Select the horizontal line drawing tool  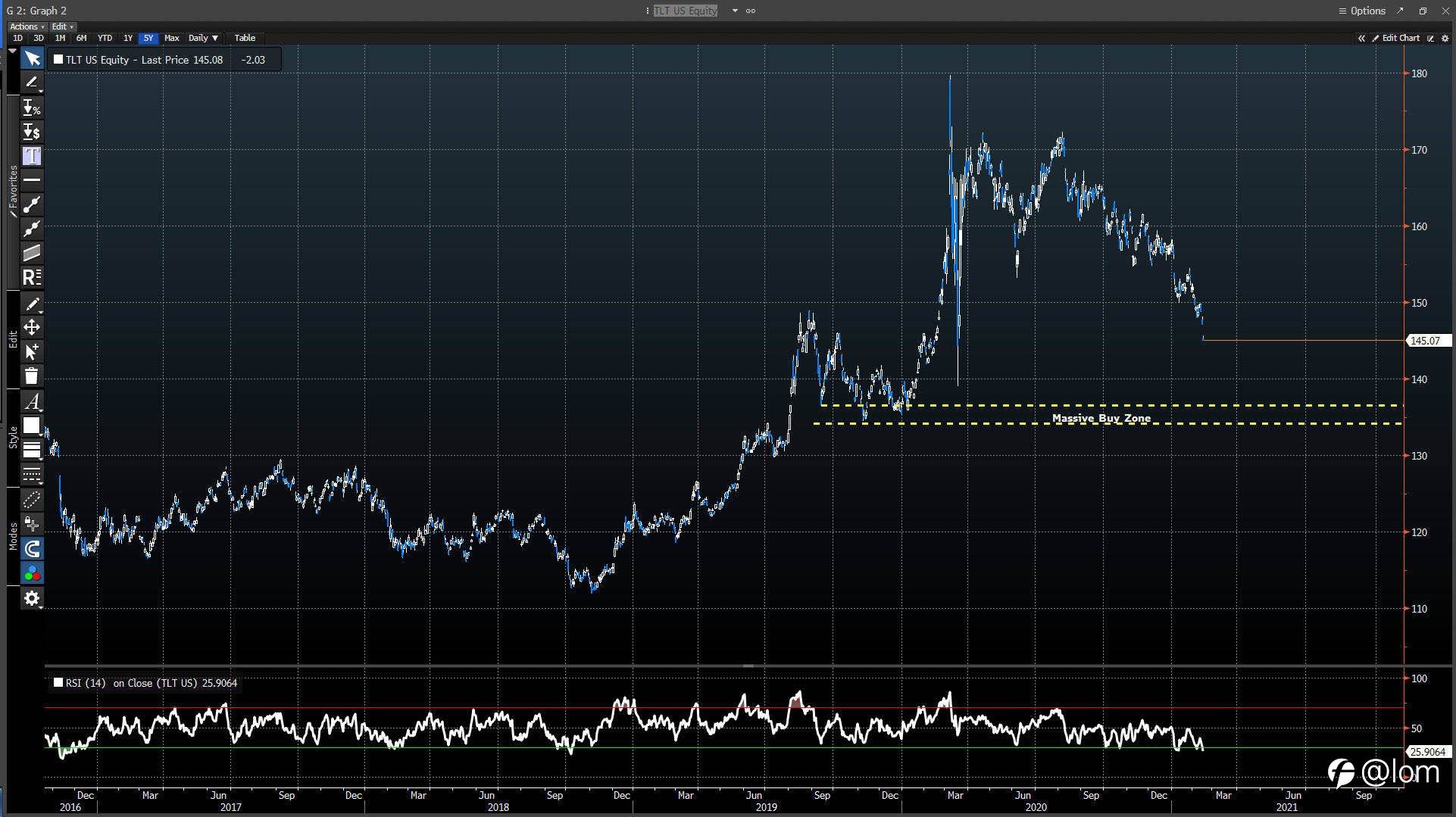32,180
